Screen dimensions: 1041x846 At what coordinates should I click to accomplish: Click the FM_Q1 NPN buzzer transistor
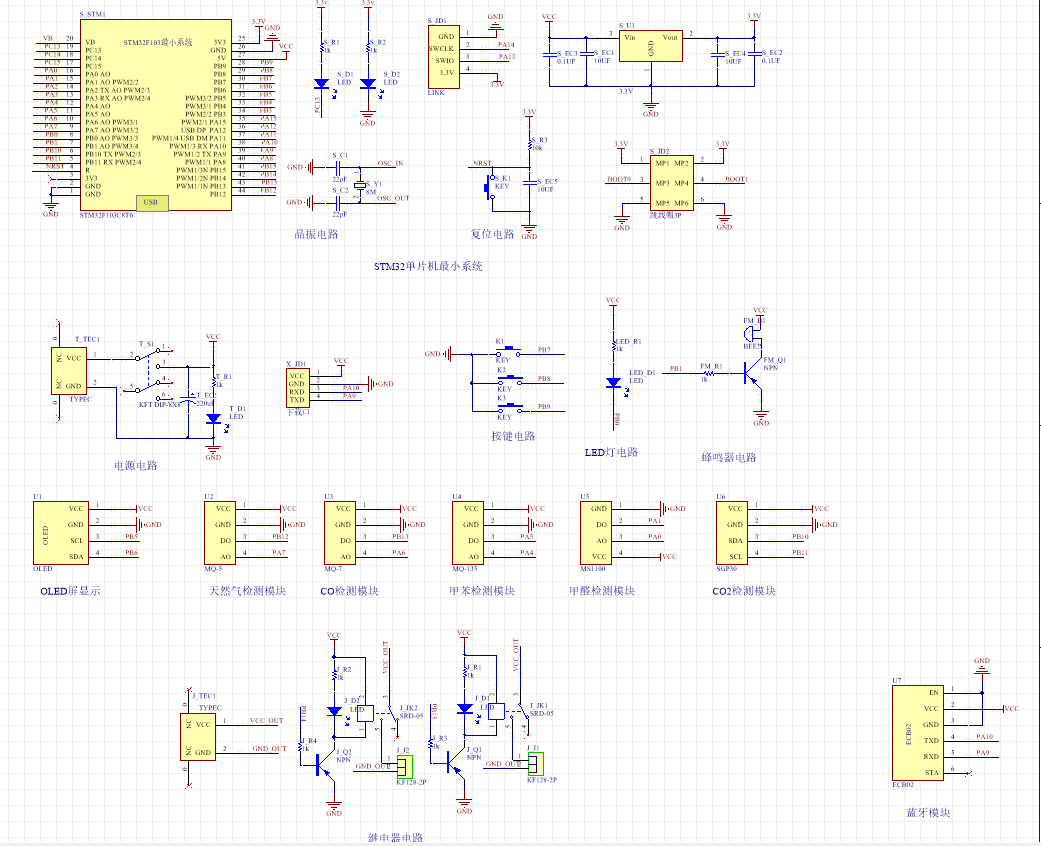click(x=747, y=373)
